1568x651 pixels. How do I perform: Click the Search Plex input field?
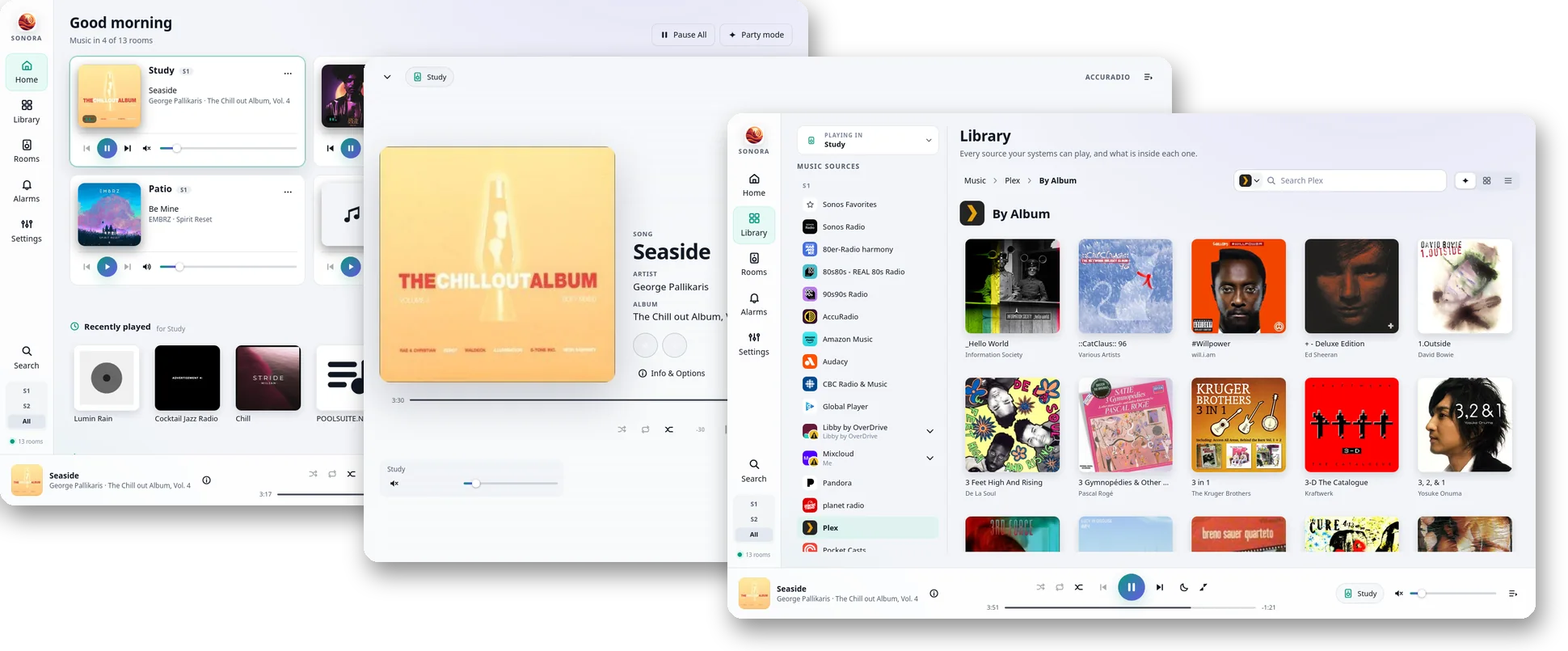coord(1356,180)
